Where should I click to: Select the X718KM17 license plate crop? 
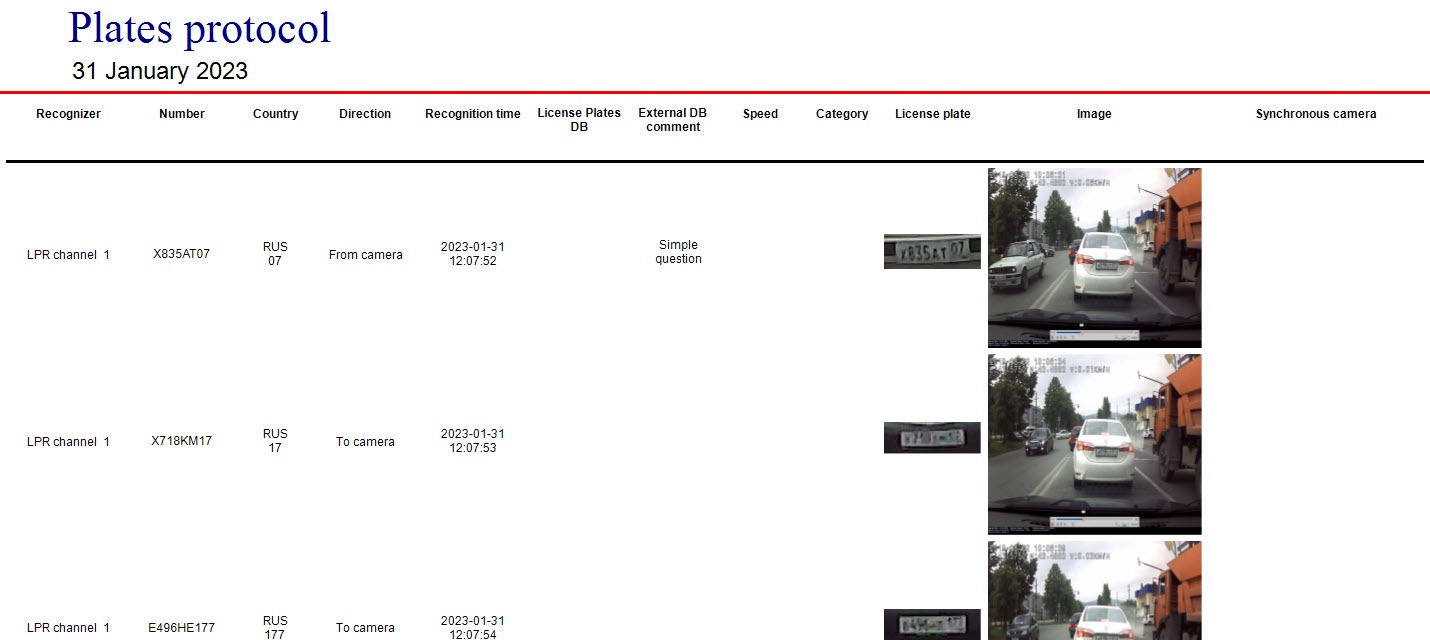[x=932, y=438]
